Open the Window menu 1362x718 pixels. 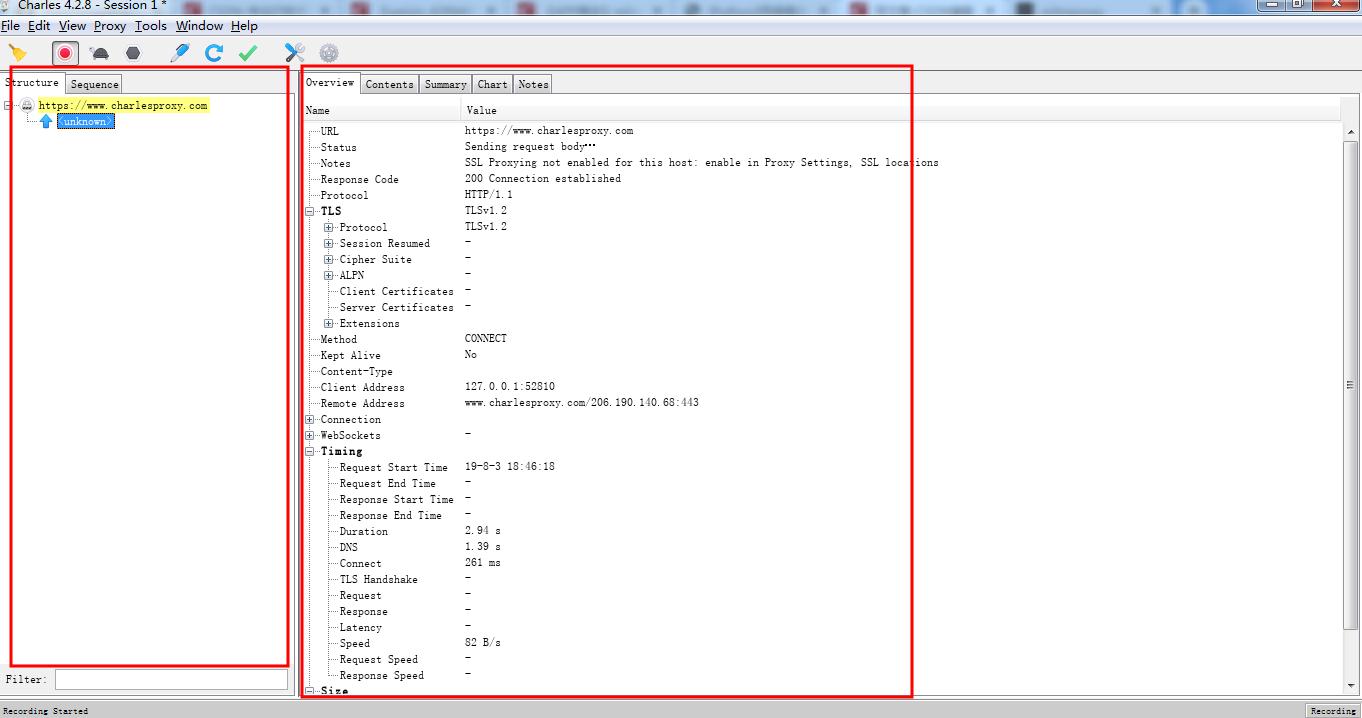point(199,26)
